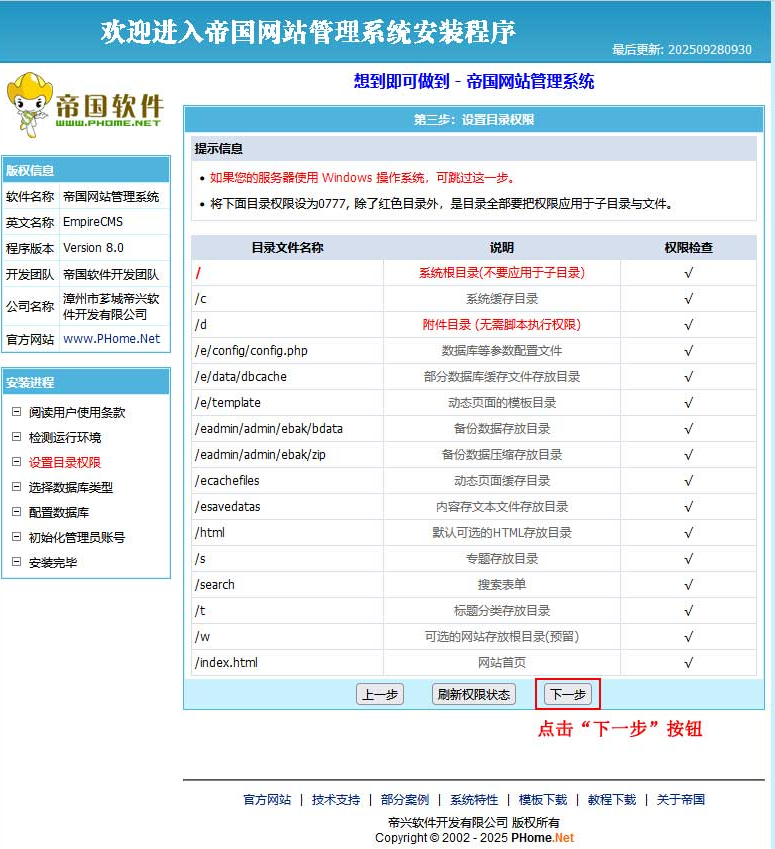Select 初始化管理员账号 step text
The width and height of the screenshot is (775, 849).
pyautogui.click(x=77, y=537)
